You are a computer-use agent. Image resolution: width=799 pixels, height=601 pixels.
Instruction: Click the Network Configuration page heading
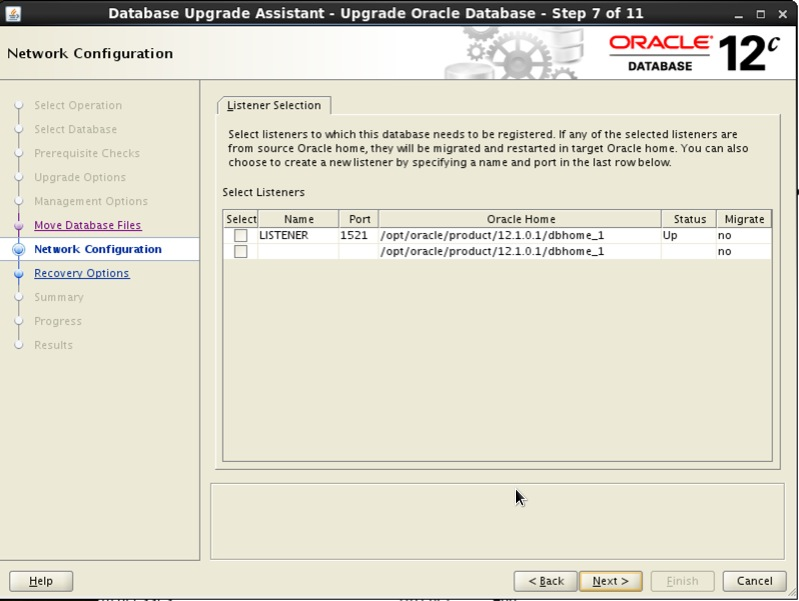pyautogui.click(x=90, y=54)
